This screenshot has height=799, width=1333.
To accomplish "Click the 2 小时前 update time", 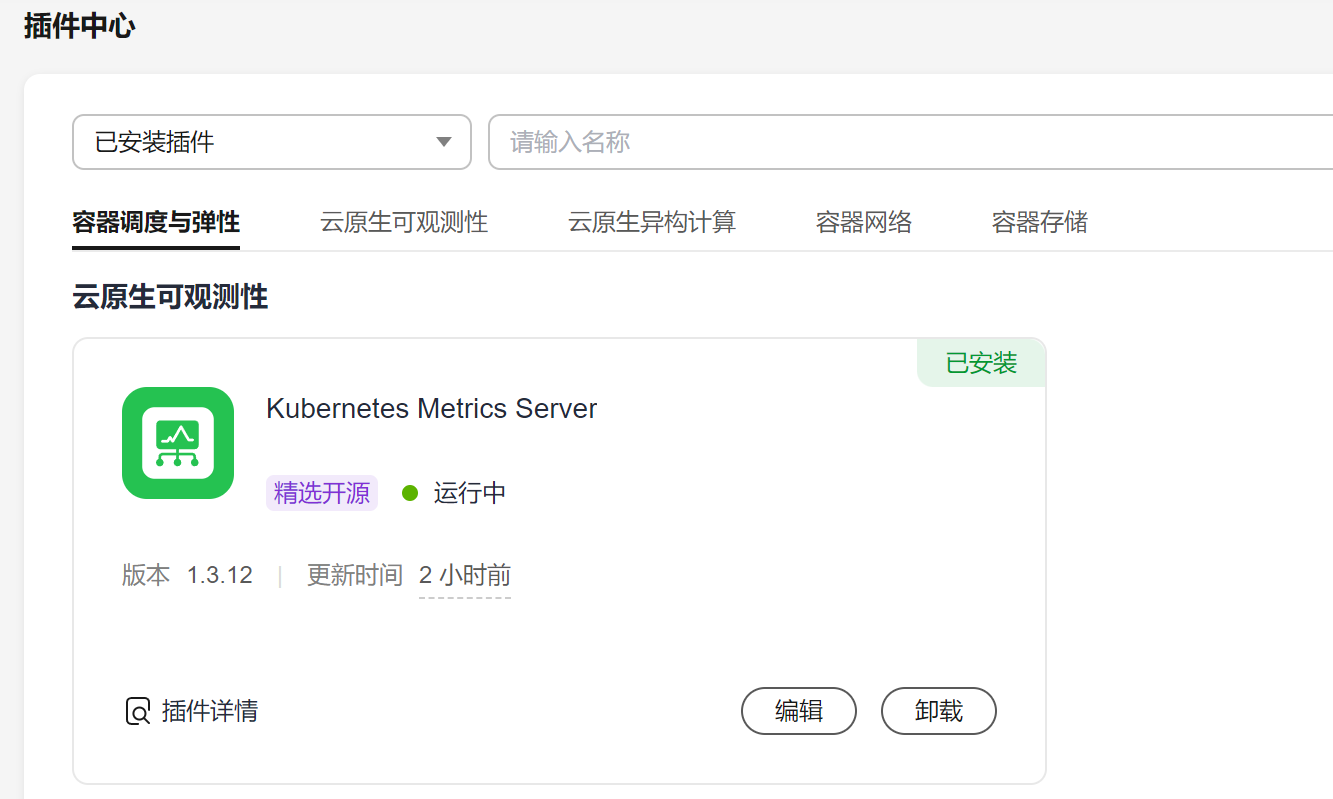I will pos(465,576).
